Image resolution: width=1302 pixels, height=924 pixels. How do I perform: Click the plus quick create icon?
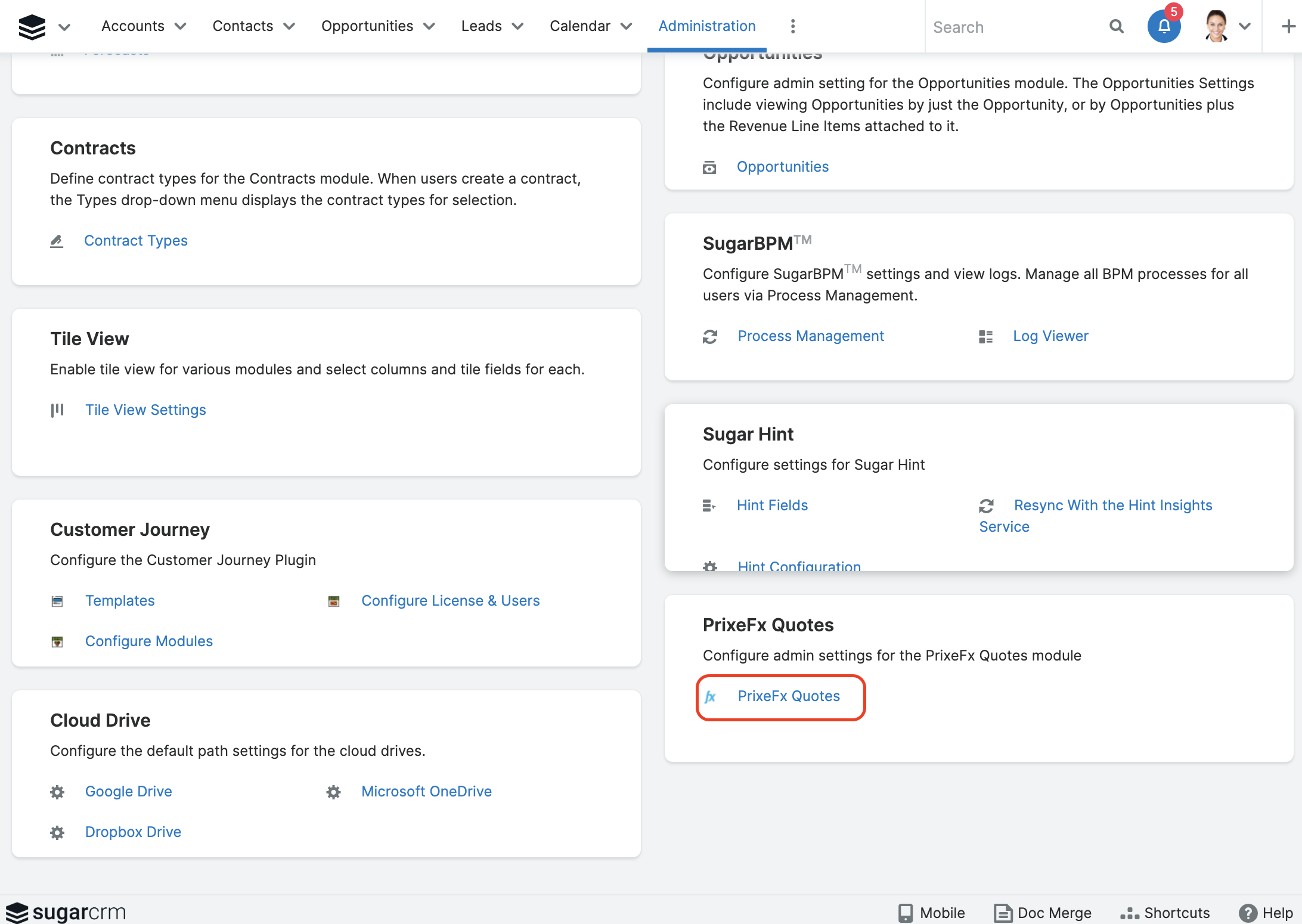1288,26
